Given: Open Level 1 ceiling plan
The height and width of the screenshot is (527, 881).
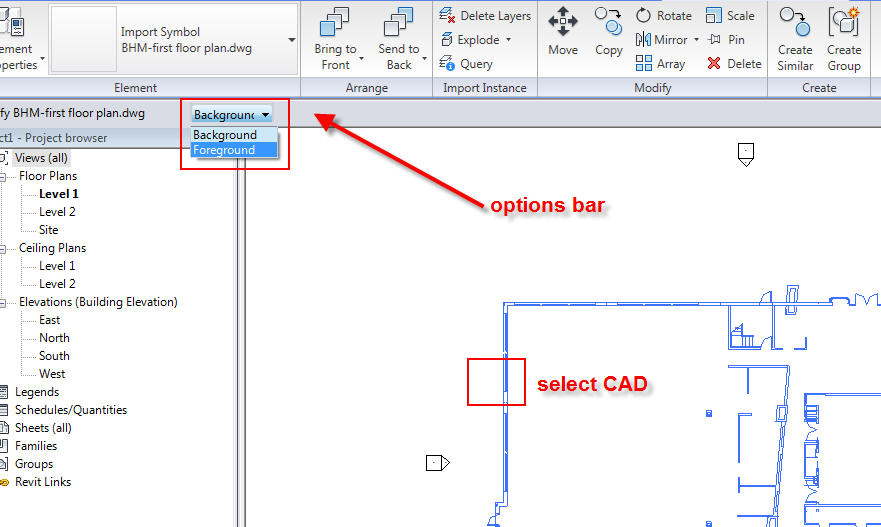Looking at the screenshot, I should pyautogui.click(x=57, y=266).
